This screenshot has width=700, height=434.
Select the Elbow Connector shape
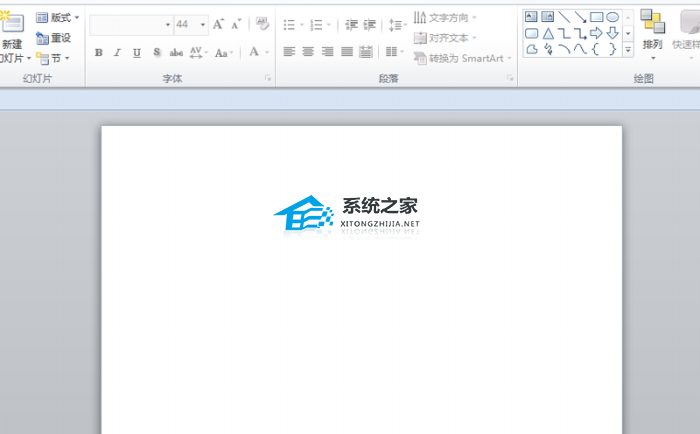564,33
